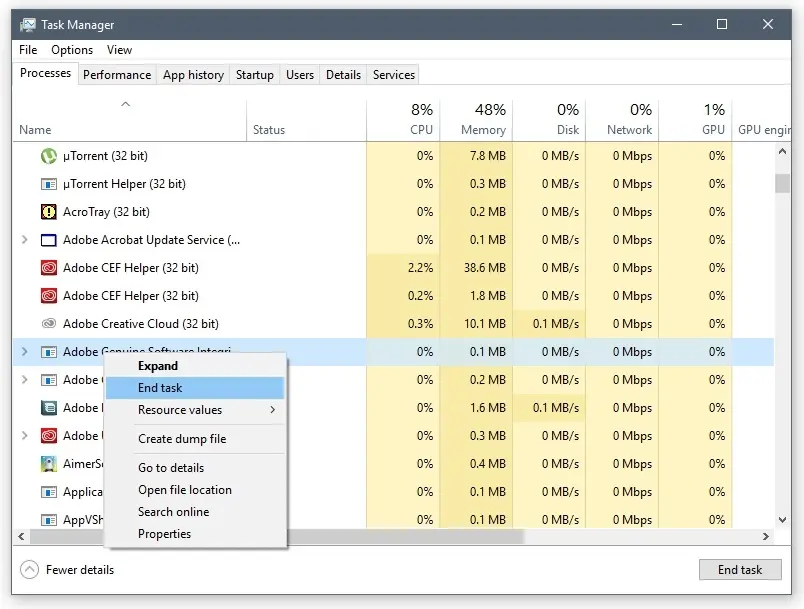
Task: Select the Adobe Creative Cloud (32 bit) row text
Action: [x=140, y=324]
